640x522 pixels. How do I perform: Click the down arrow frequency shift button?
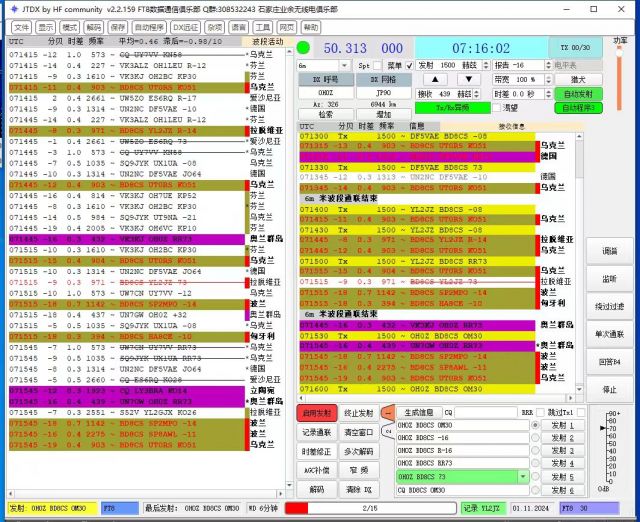[468, 79]
